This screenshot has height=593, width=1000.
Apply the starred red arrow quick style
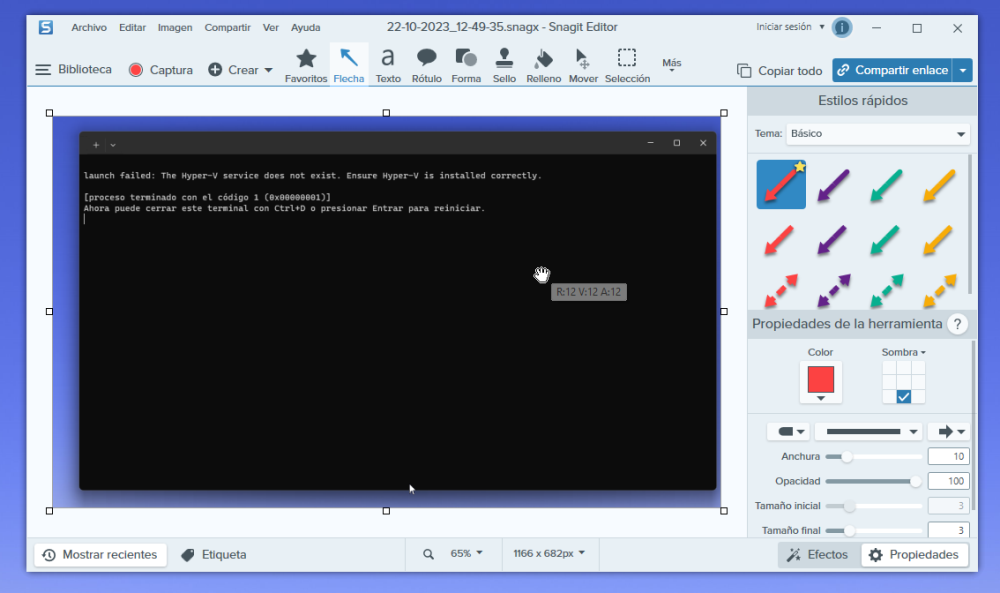click(x=781, y=184)
